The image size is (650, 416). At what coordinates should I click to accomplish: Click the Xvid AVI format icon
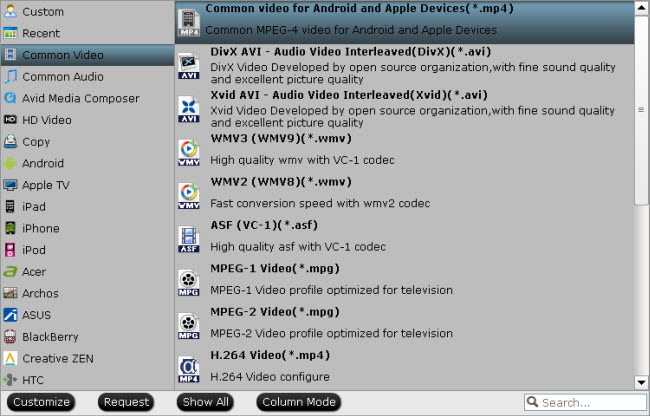coord(189,109)
